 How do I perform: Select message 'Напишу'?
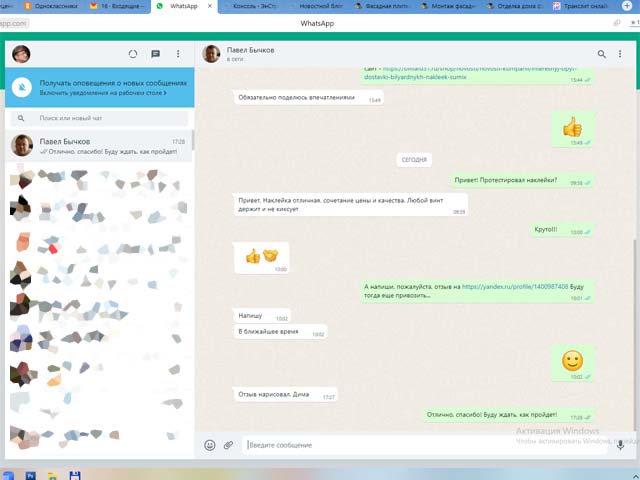262,316
